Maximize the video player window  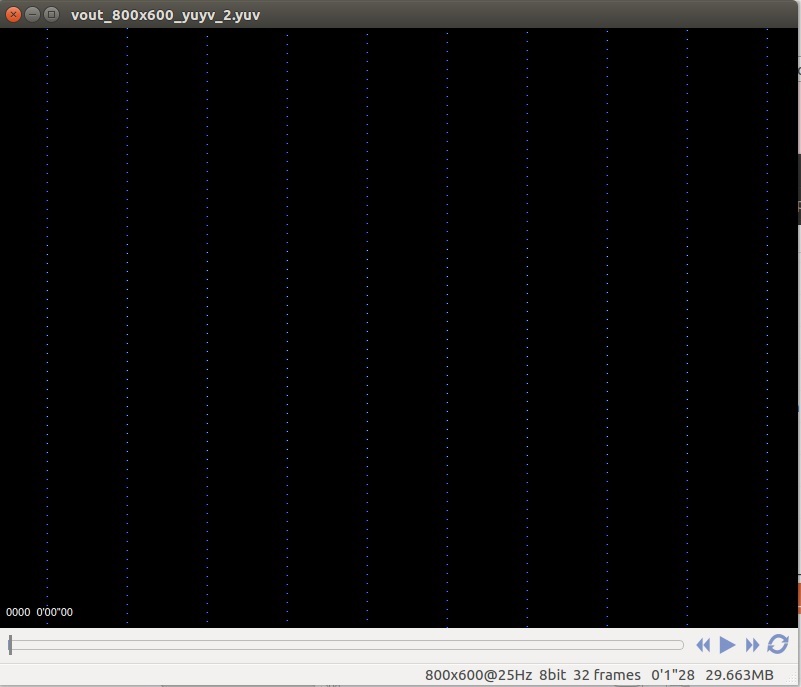click(51, 14)
